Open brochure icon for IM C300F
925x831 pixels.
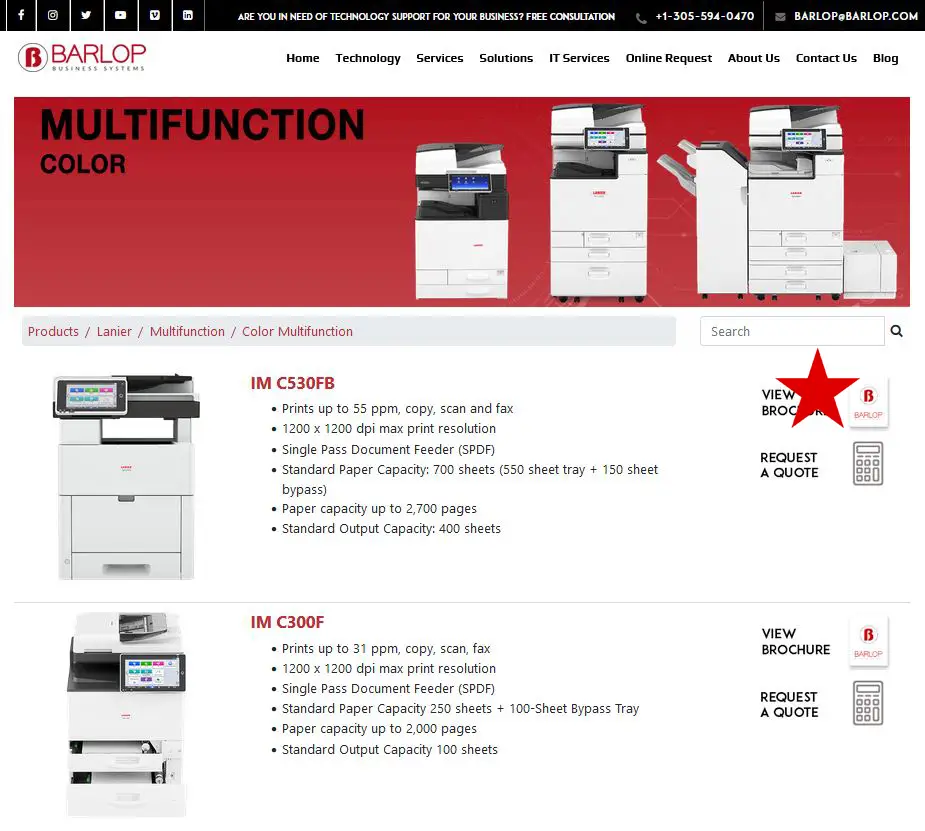click(868, 641)
